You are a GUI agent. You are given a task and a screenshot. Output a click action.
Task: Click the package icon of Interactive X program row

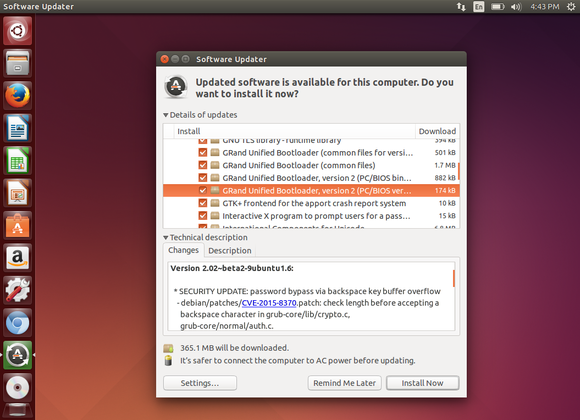tap(215, 216)
